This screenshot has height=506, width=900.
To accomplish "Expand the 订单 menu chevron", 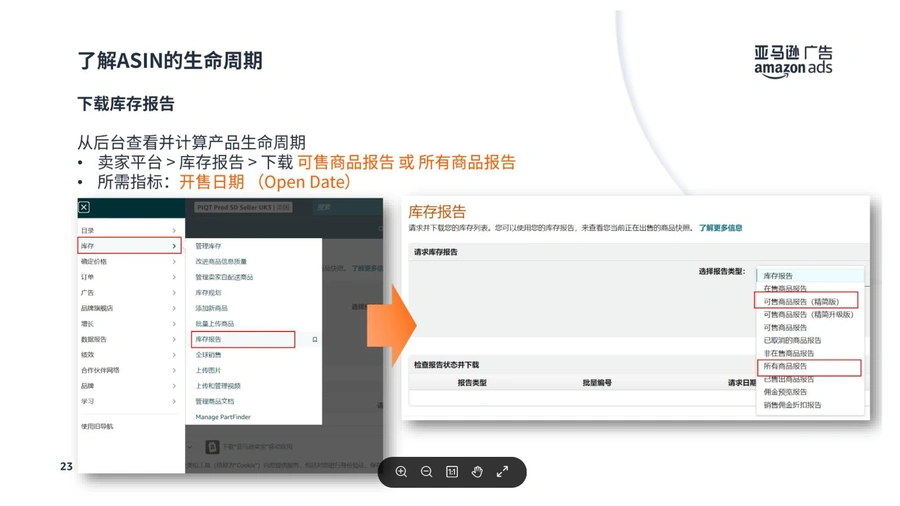I will coord(174,277).
